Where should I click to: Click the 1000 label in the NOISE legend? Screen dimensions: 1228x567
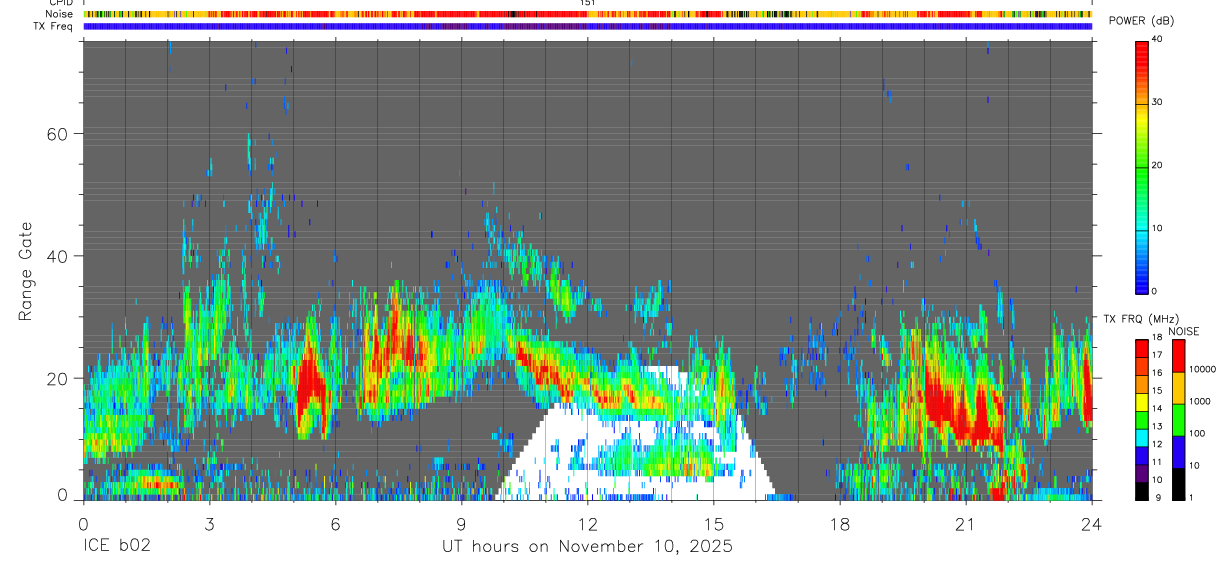[x=1199, y=401]
